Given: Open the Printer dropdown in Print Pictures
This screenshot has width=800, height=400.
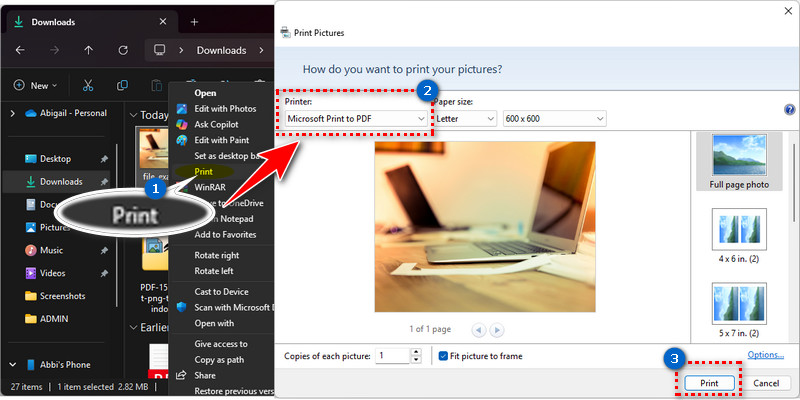Looking at the screenshot, I should pyautogui.click(x=356, y=119).
